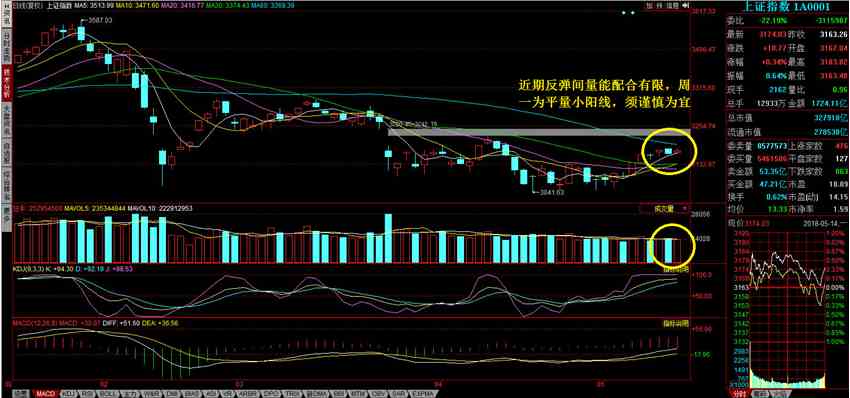Click the MAVOL5 volume average label
Image resolution: width=850 pixels, height=398 pixels.
click(95, 208)
